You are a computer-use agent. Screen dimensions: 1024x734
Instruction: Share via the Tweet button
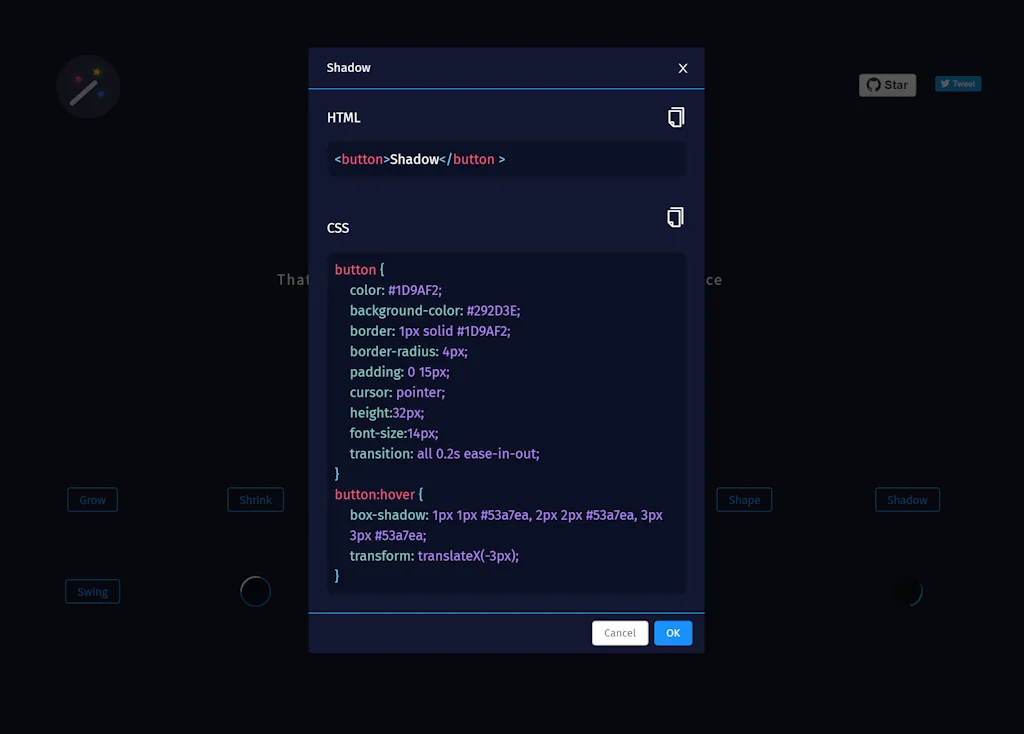(957, 84)
